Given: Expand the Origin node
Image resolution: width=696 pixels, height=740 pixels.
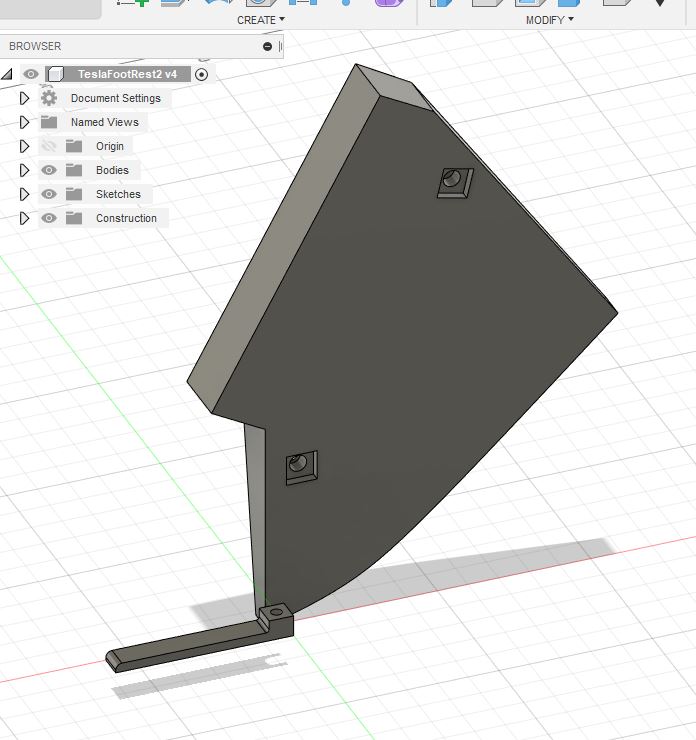Looking at the screenshot, I should pyautogui.click(x=24, y=146).
